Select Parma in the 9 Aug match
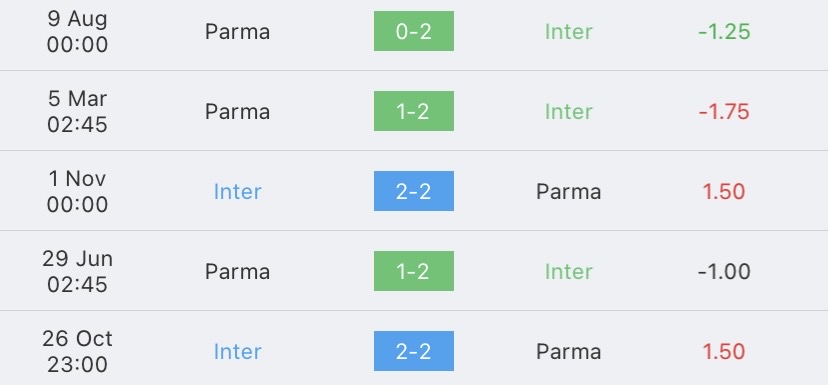Image resolution: width=828 pixels, height=385 pixels. [237, 32]
